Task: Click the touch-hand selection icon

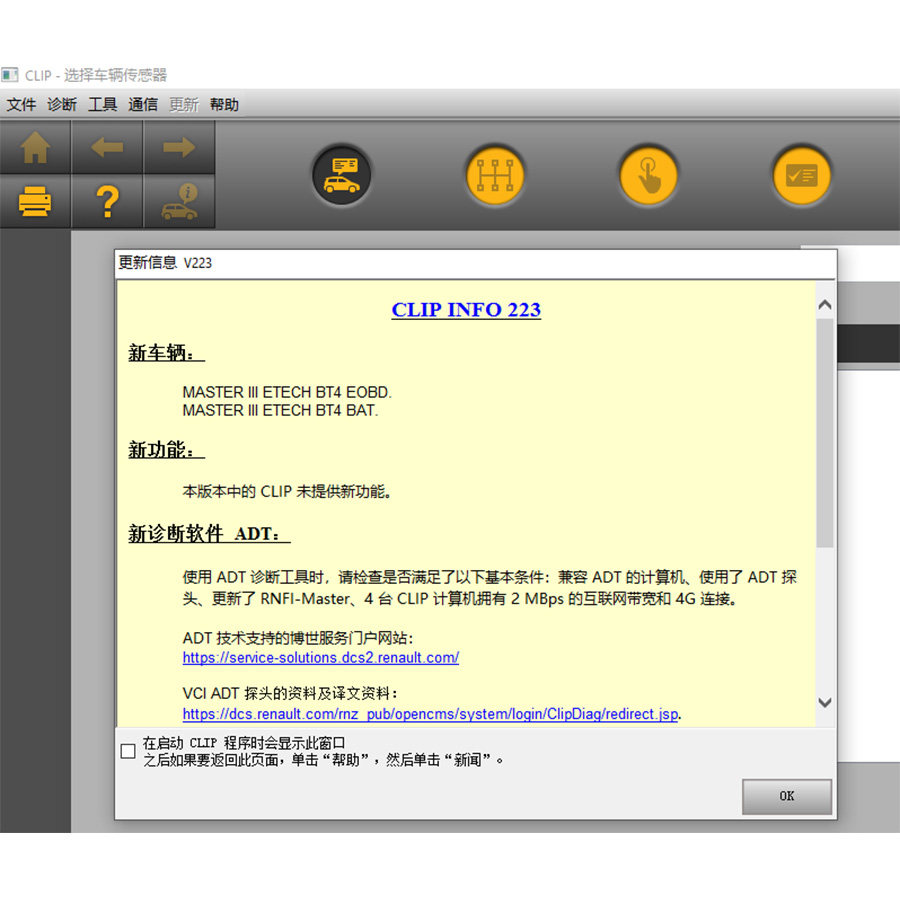Action: click(648, 173)
